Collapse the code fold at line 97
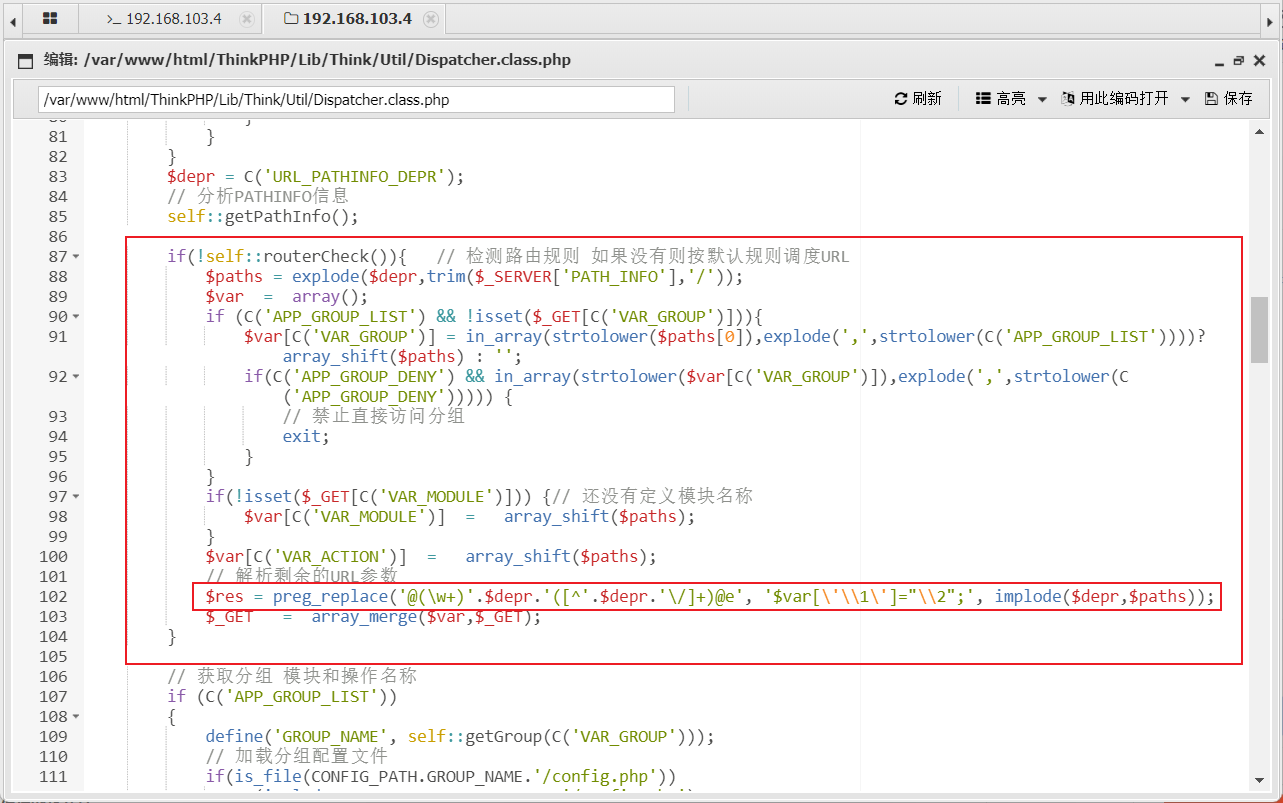This screenshot has height=803, width=1283. 76,497
